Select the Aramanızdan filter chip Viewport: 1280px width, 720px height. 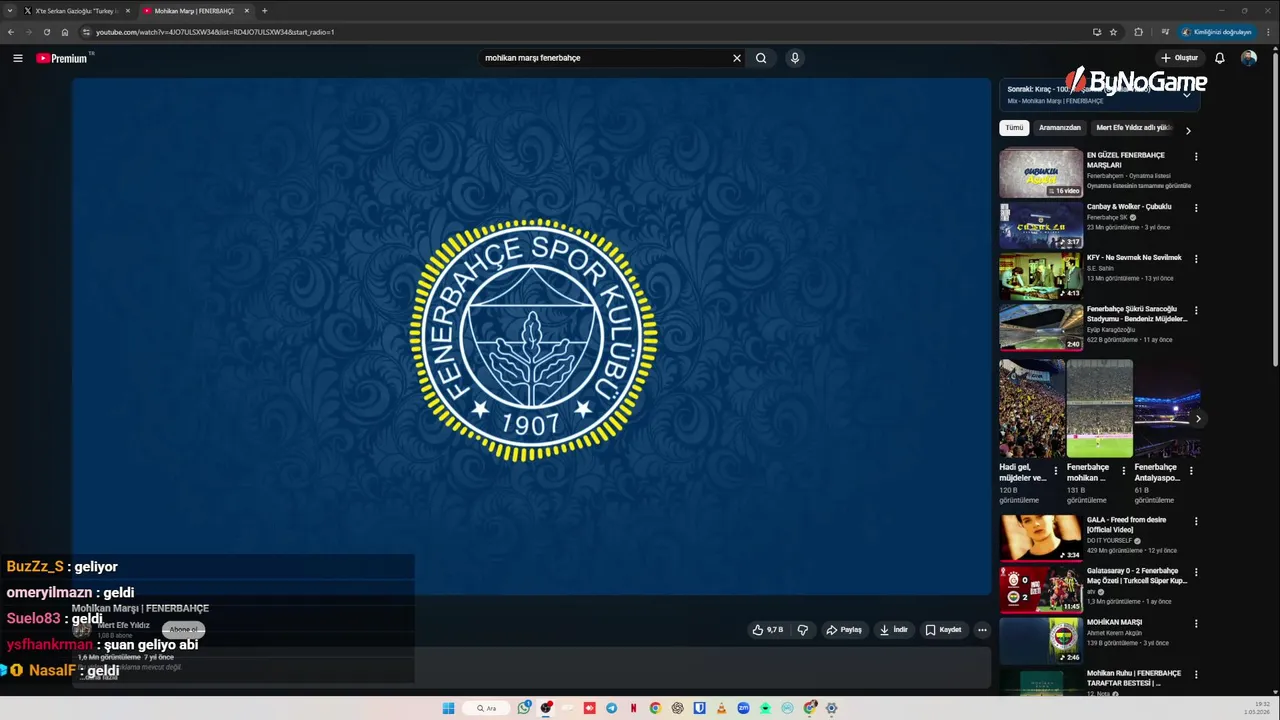pyautogui.click(x=1060, y=128)
